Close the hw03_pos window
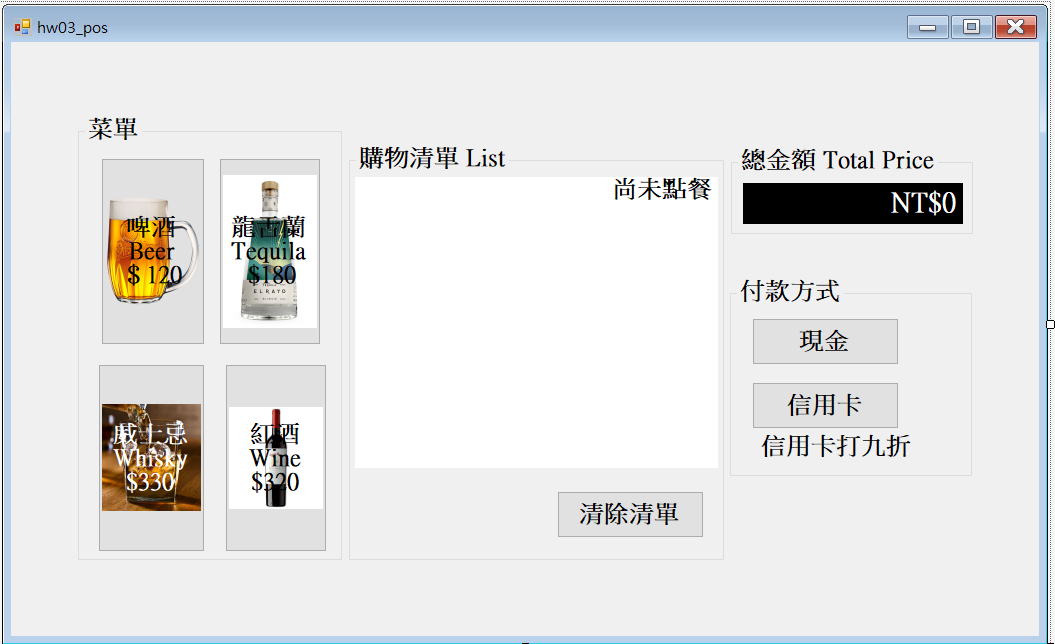Screen dimensions: 1055x644 coord(1015,27)
